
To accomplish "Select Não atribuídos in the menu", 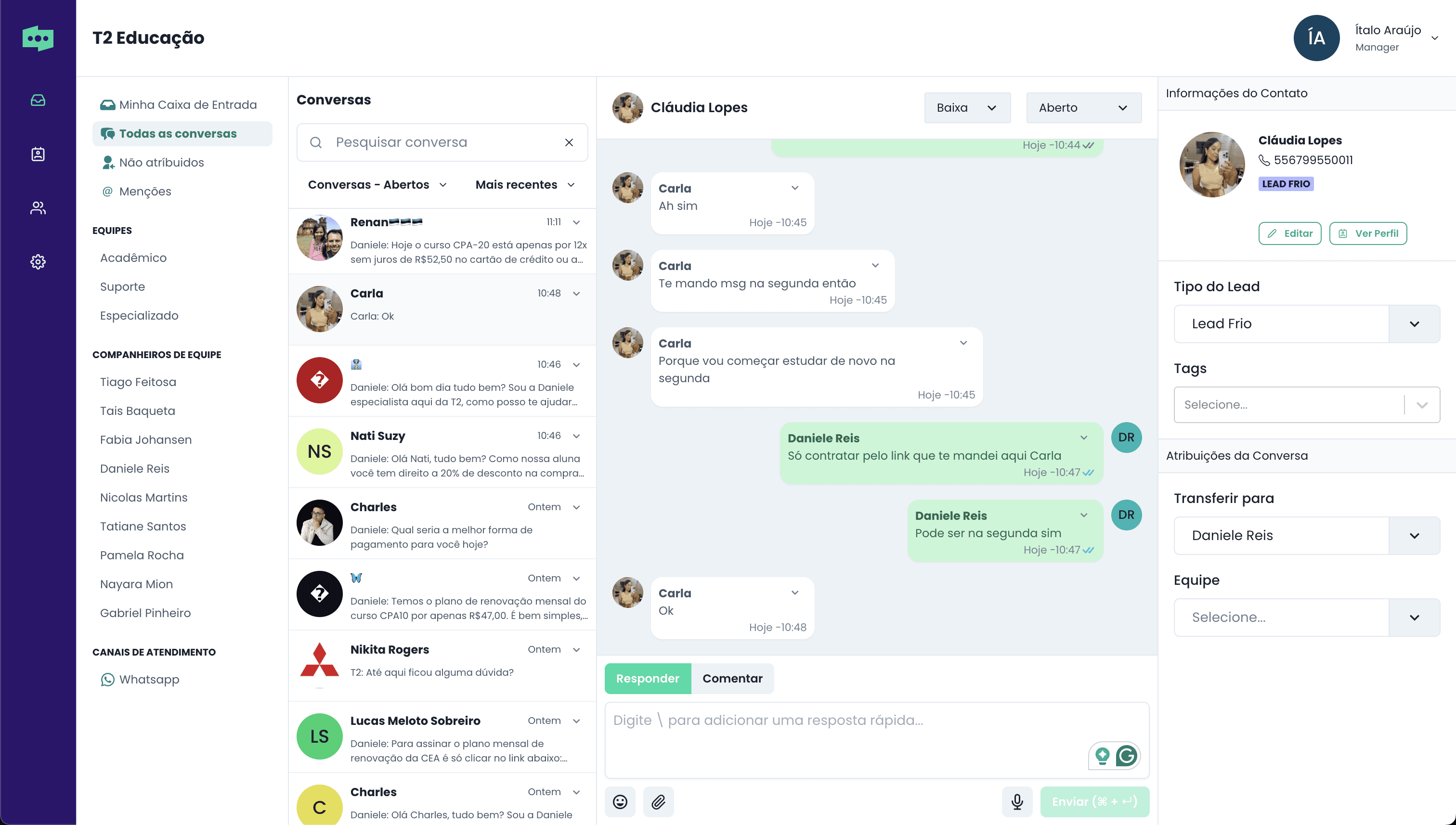I will coord(161,163).
